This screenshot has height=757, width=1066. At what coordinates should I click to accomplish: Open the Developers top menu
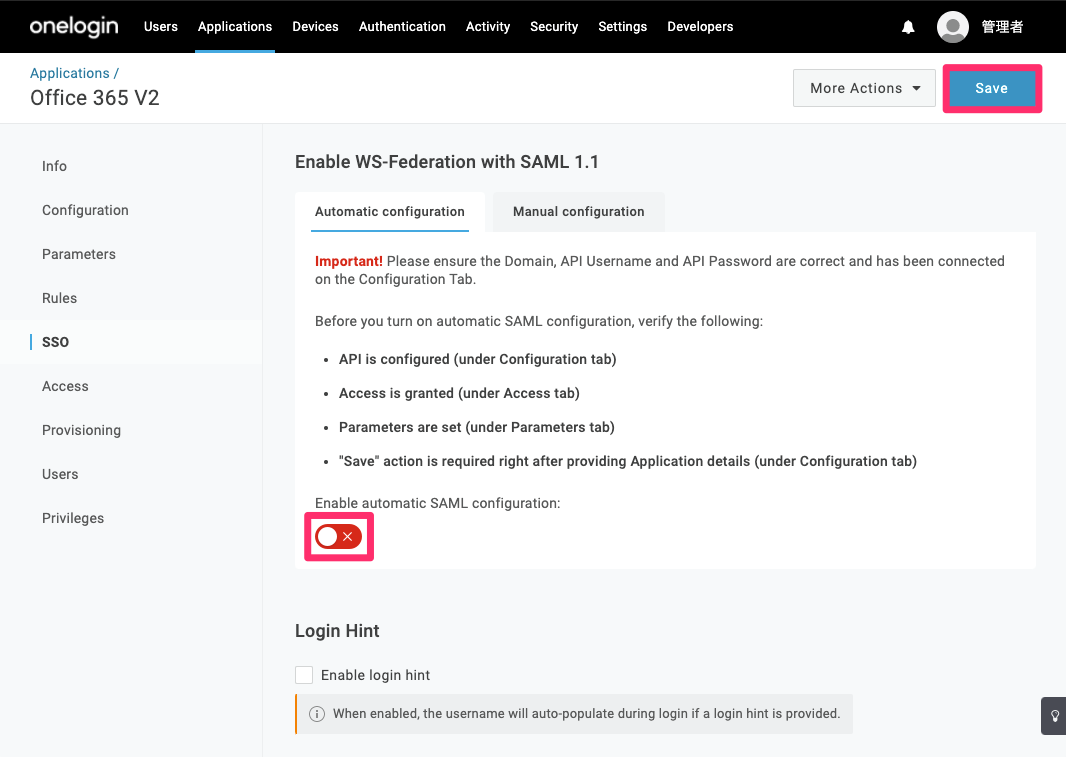pyautogui.click(x=700, y=27)
